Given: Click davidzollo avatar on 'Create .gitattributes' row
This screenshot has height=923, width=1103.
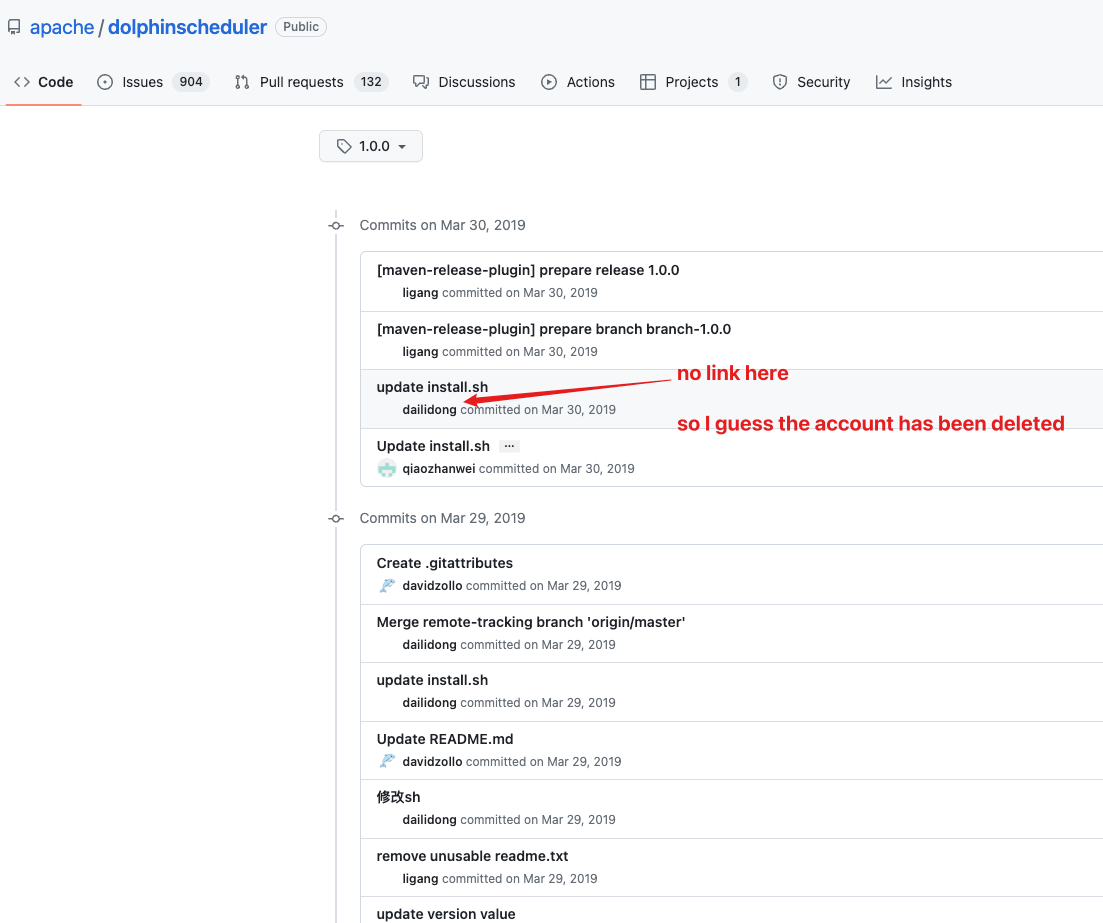Looking at the screenshot, I should tap(387, 585).
